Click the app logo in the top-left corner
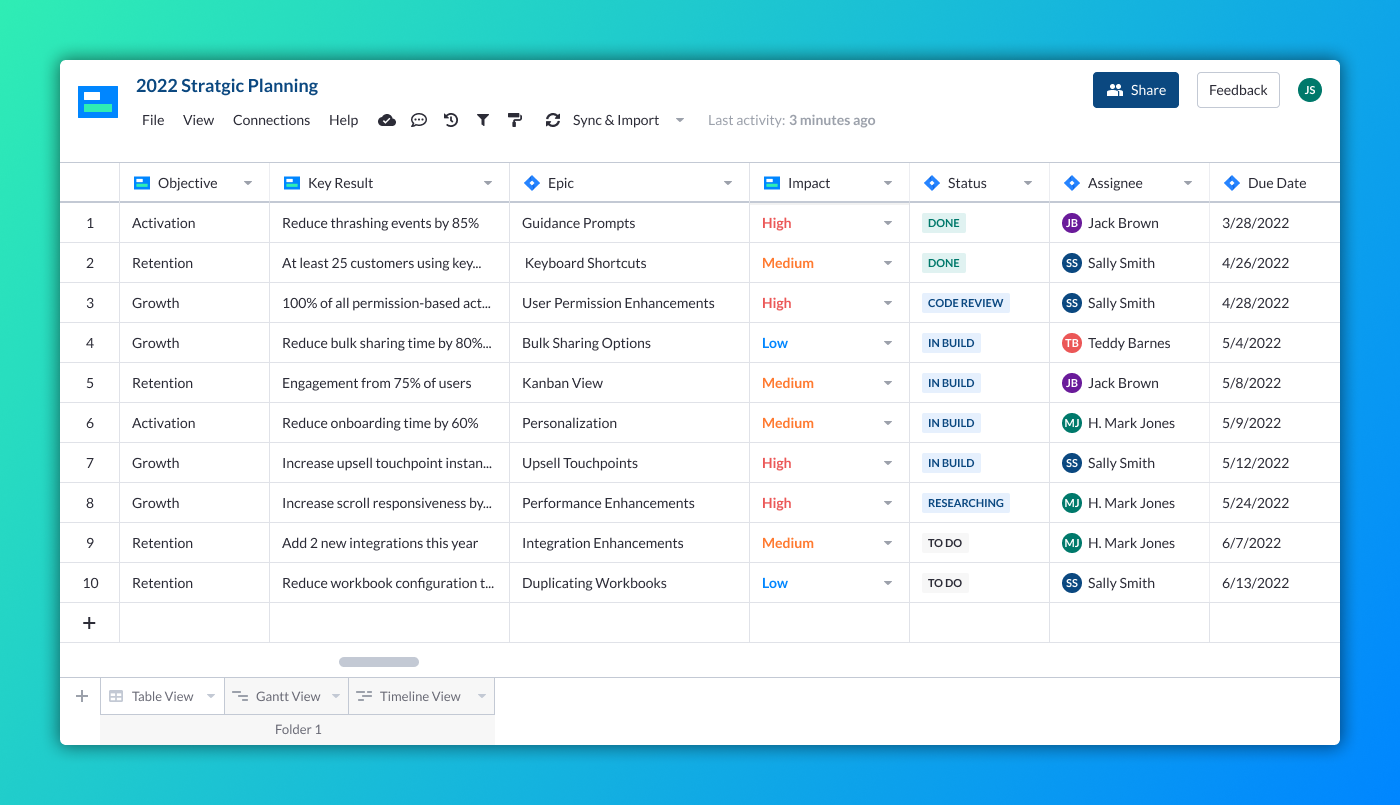 point(97,101)
